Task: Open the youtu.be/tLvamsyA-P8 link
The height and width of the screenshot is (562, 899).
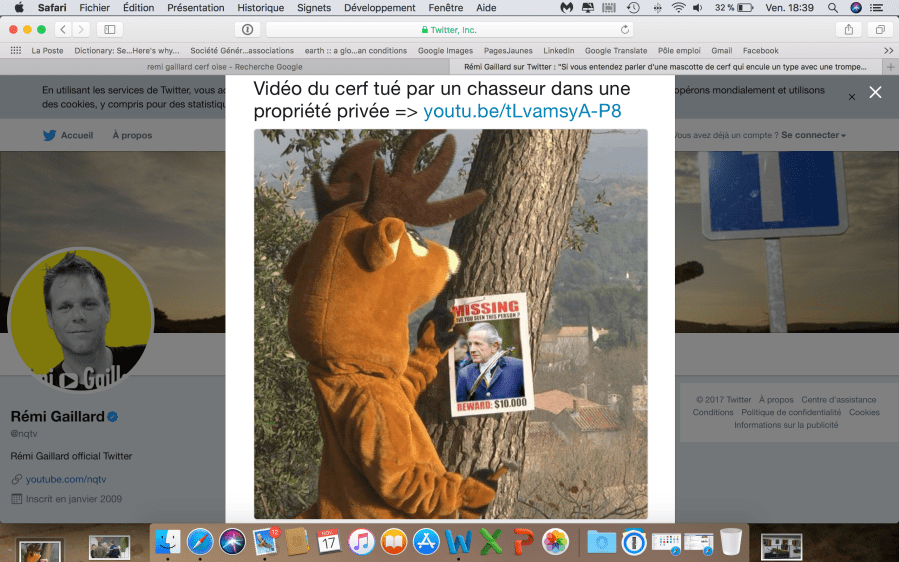Action: tap(522, 111)
